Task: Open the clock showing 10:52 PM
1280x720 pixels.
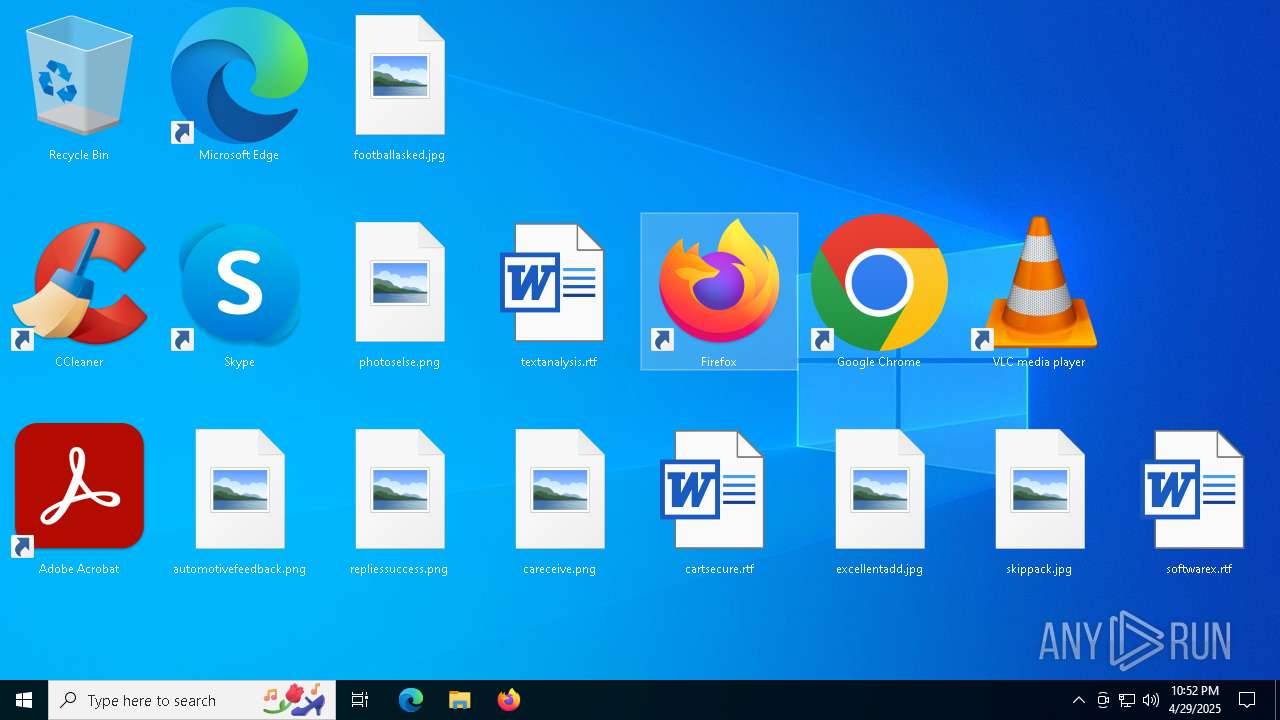Action: pyautogui.click(x=1195, y=700)
